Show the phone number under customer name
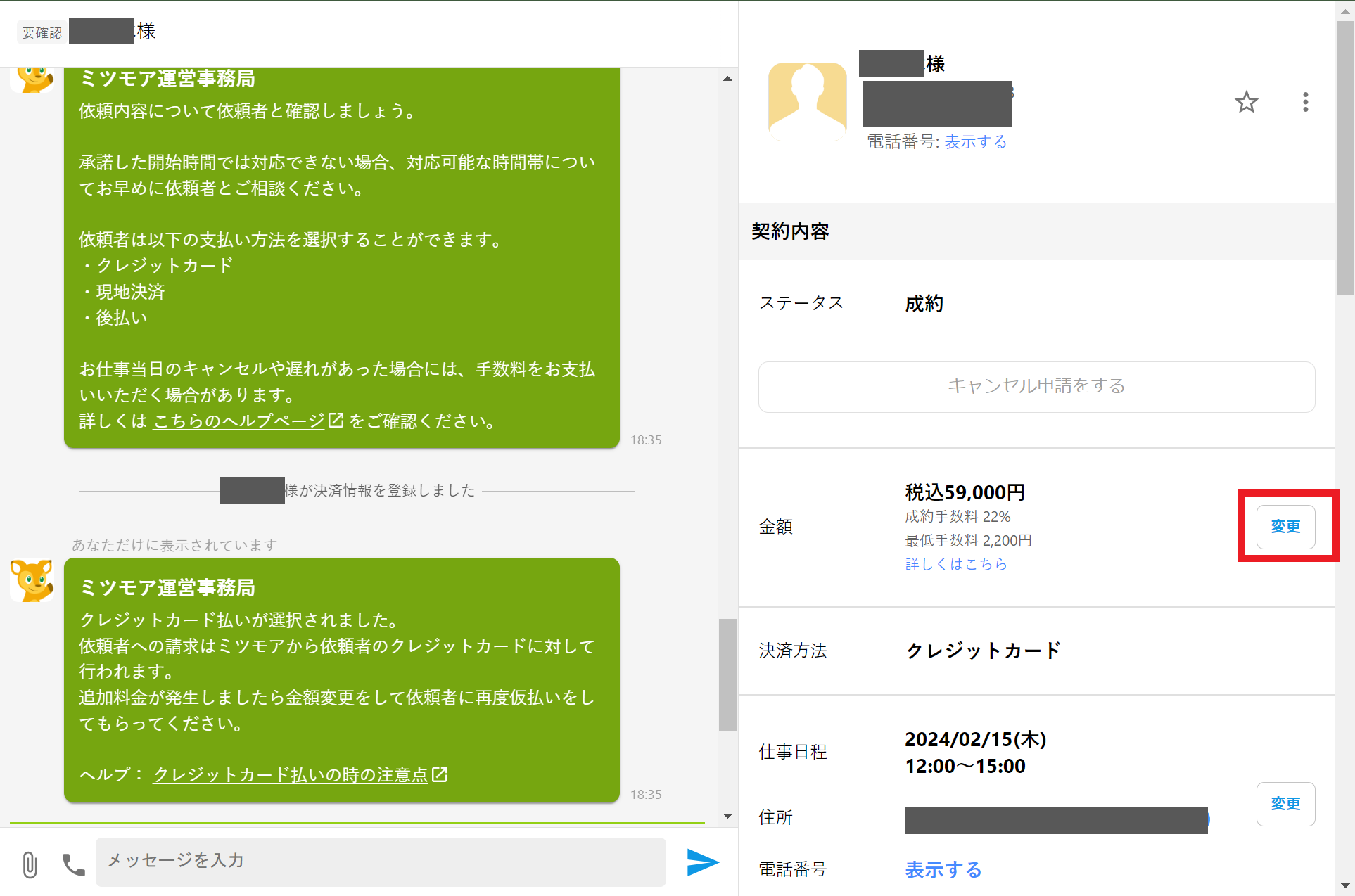This screenshot has height=896, width=1355. [975, 142]
